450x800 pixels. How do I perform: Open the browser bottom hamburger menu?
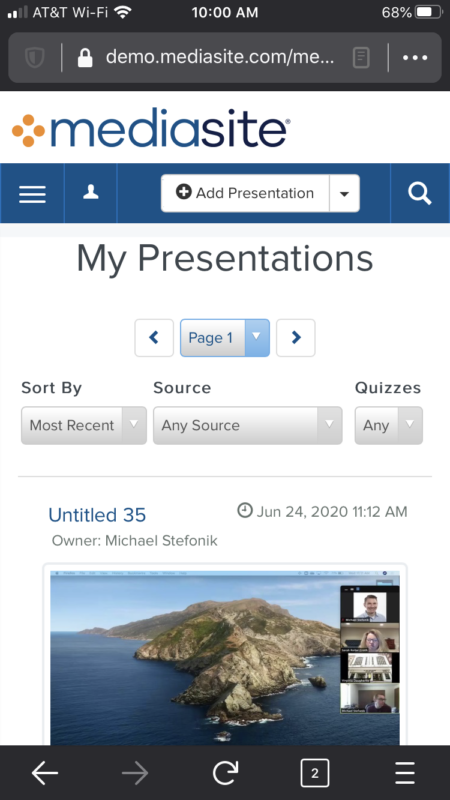click(405, 773)
